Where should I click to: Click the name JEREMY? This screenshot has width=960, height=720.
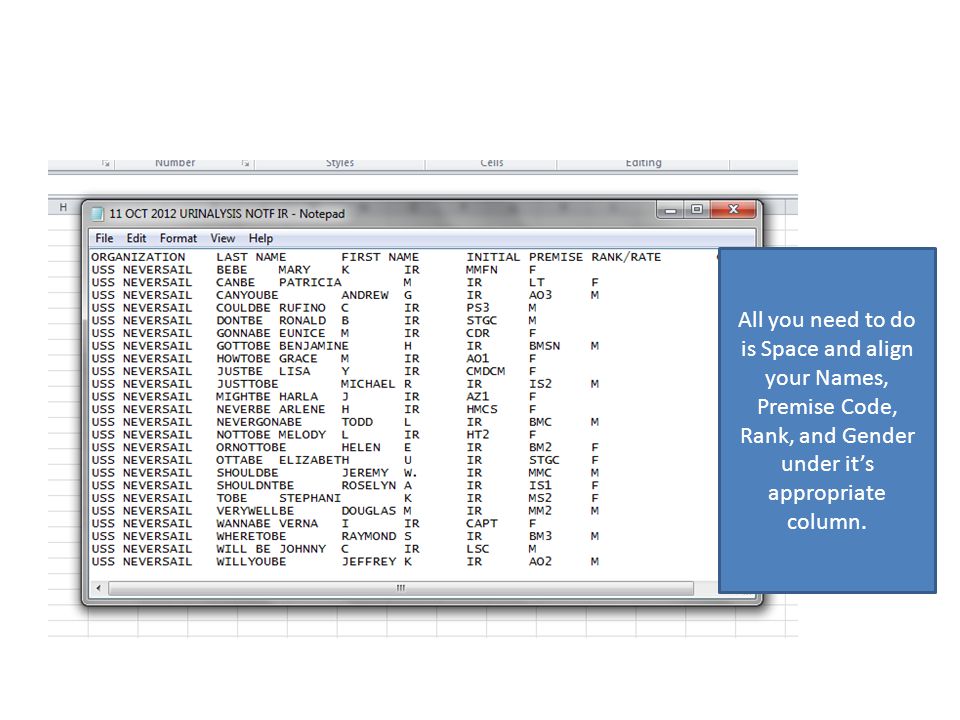point(365,473)
